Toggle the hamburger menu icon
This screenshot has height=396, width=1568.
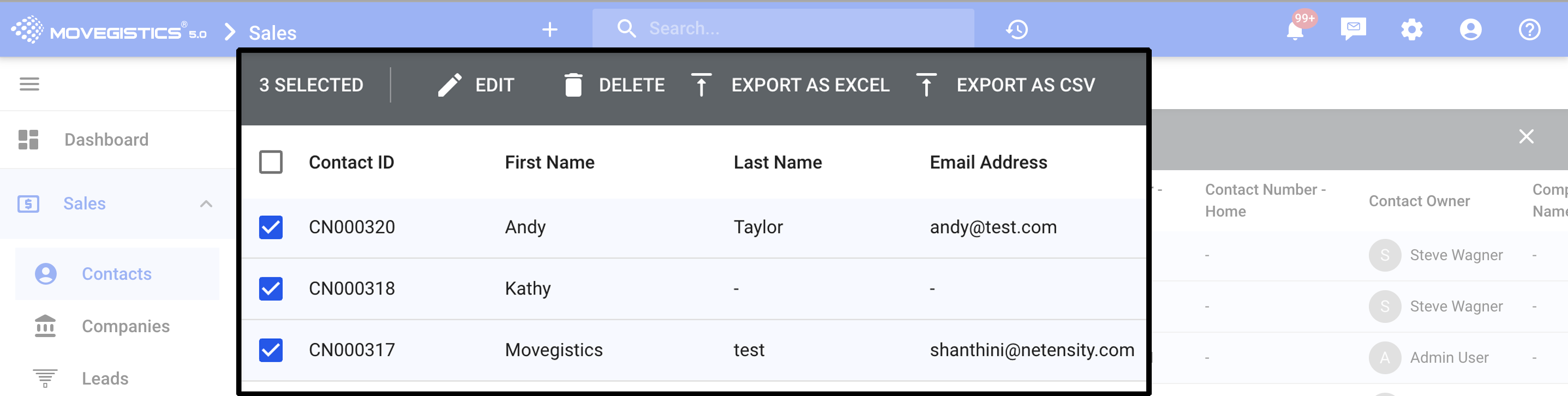[29, 84]
